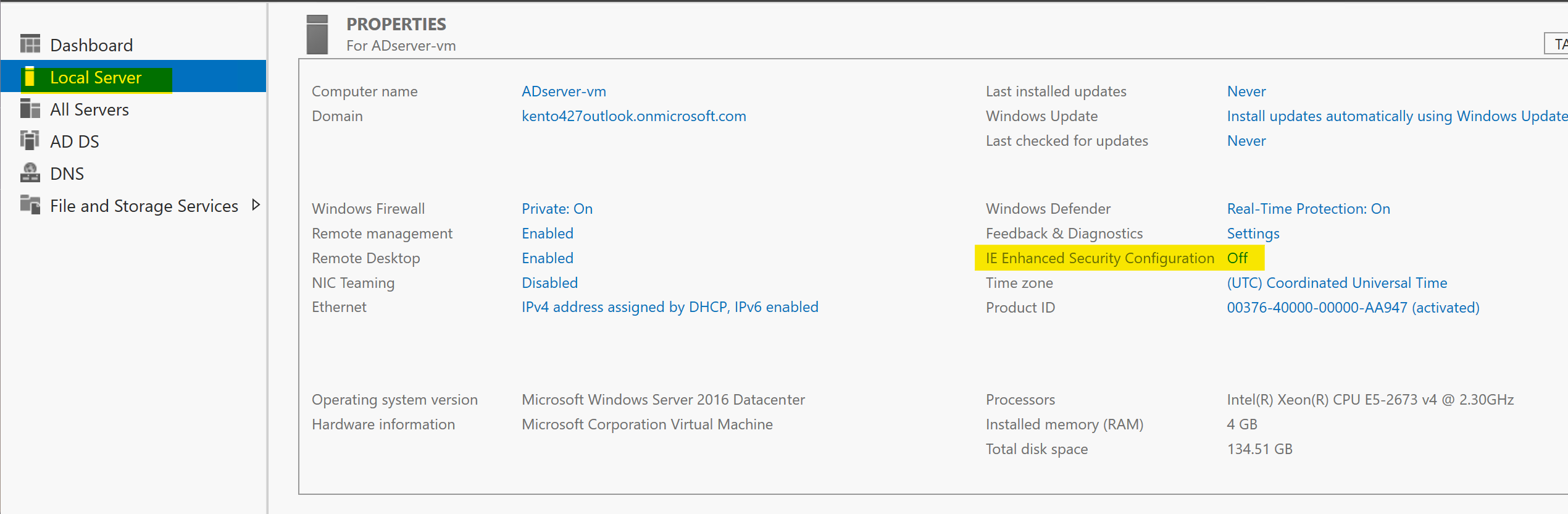Open Windows Firewall 'Private: On' link
This screenshot has height=514, width=1568.
tap(557, 209)
